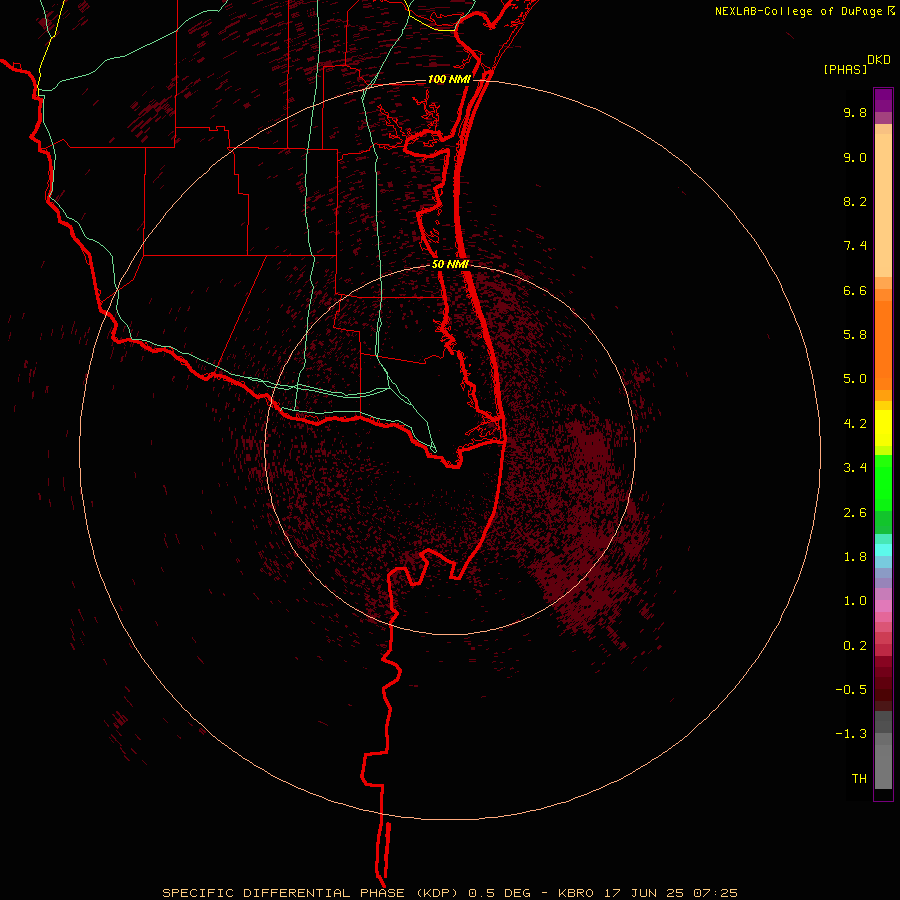Image resolution: width=900 pixels, height=900 pixels.
Task: Click the 2.6 value on color scale
Action: 855,513
